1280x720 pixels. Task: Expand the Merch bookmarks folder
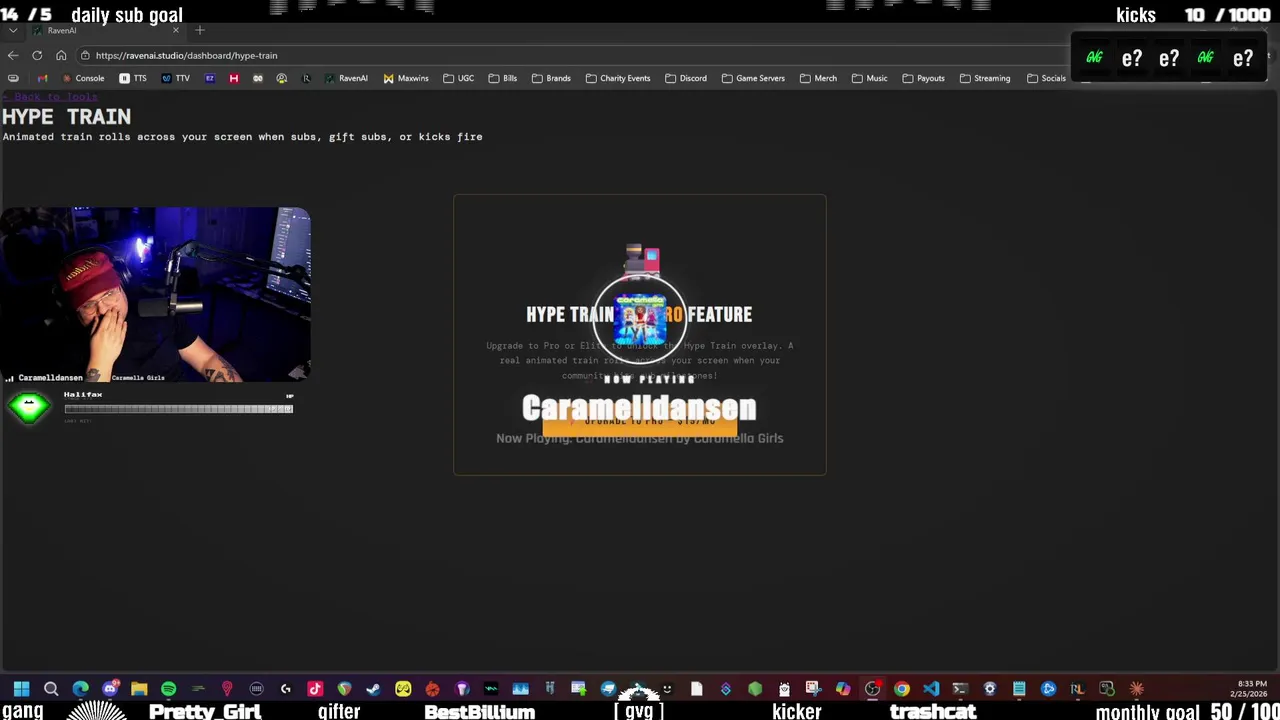(x=818, y=78)
